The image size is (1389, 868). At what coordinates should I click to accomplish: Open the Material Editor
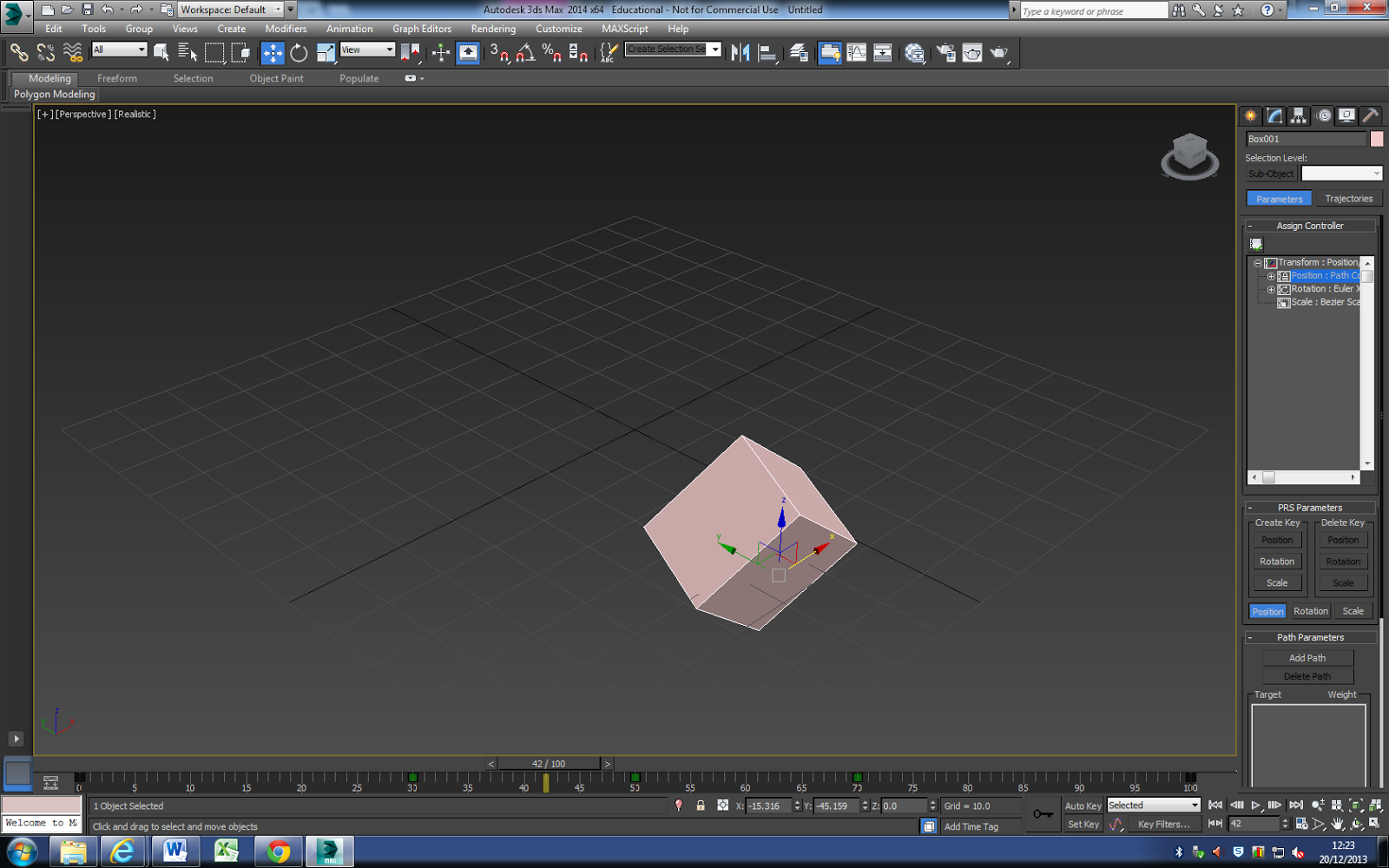pyautogui.click(x=913, y=53)
